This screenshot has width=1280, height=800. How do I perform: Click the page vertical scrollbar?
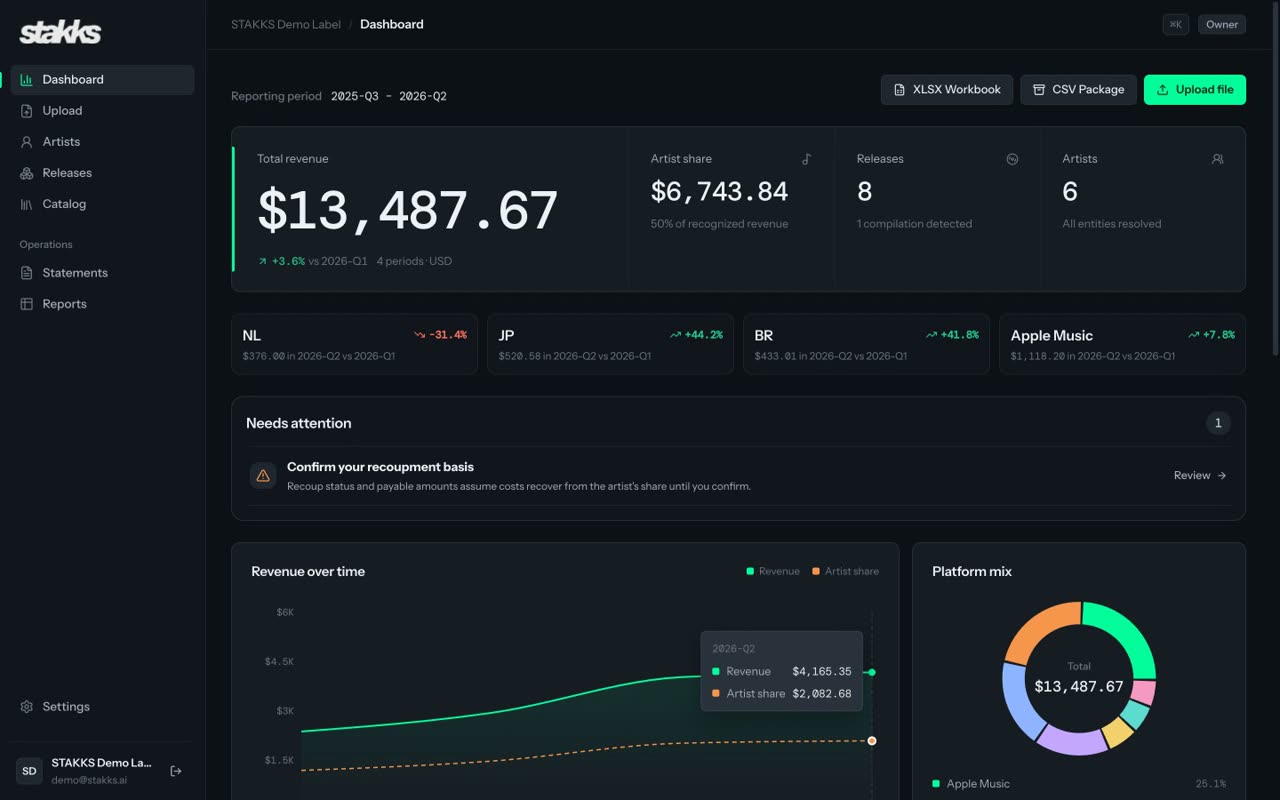(x=1274, y=180)
